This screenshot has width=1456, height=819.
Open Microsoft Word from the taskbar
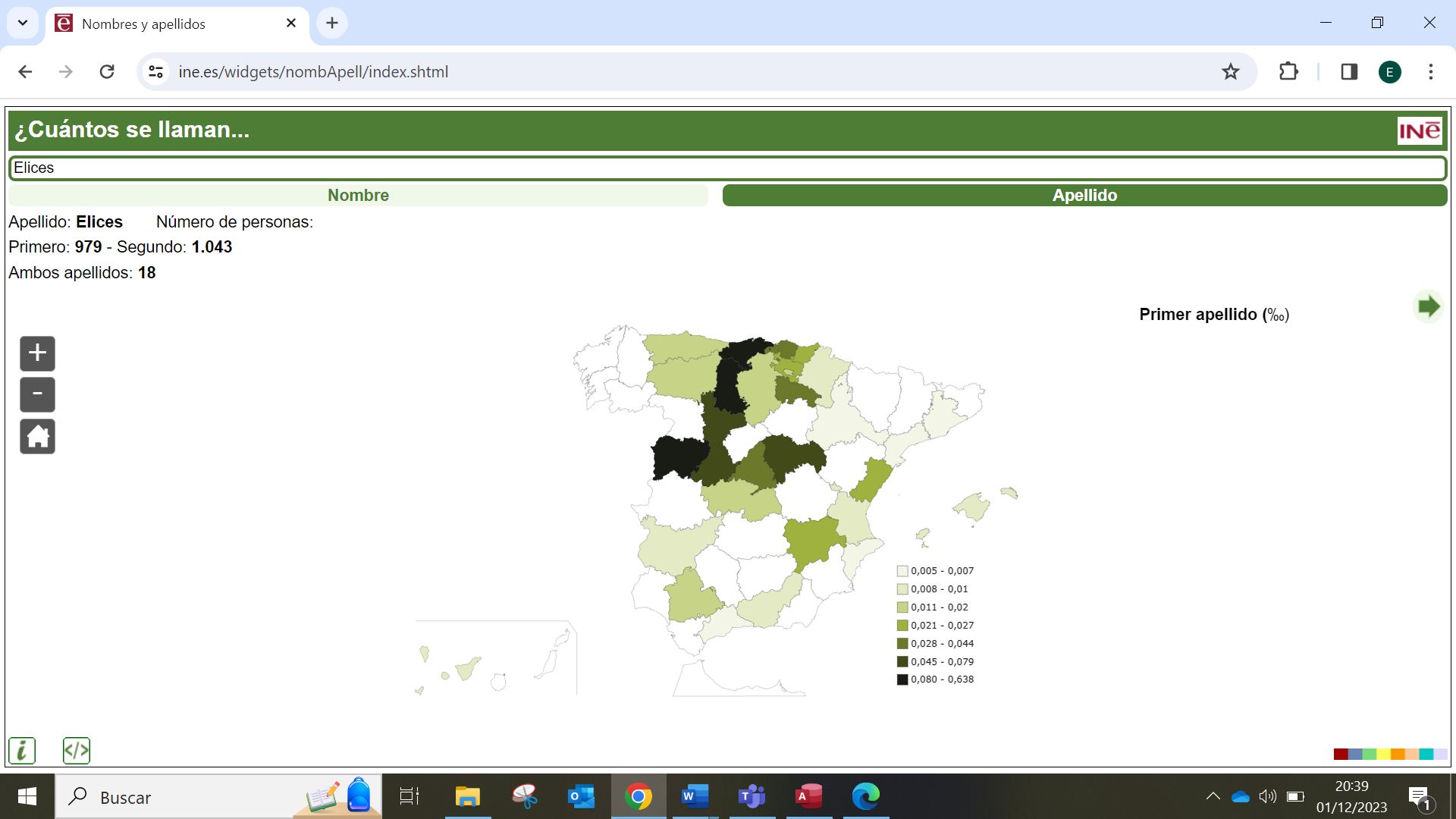pos(695,796)
